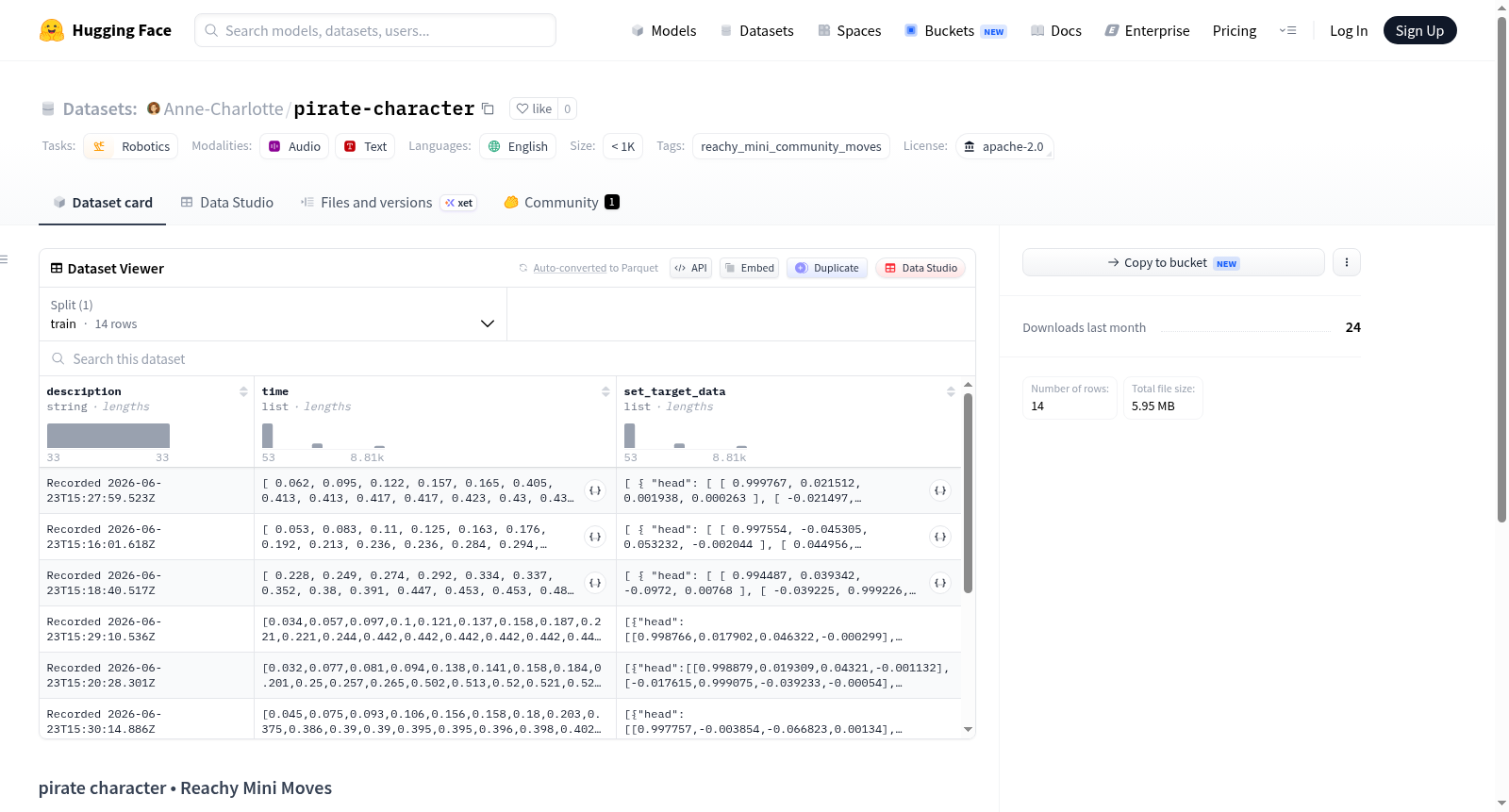Click the Hugging Face logo icon

pyautogui.click(x=52, y=30)
